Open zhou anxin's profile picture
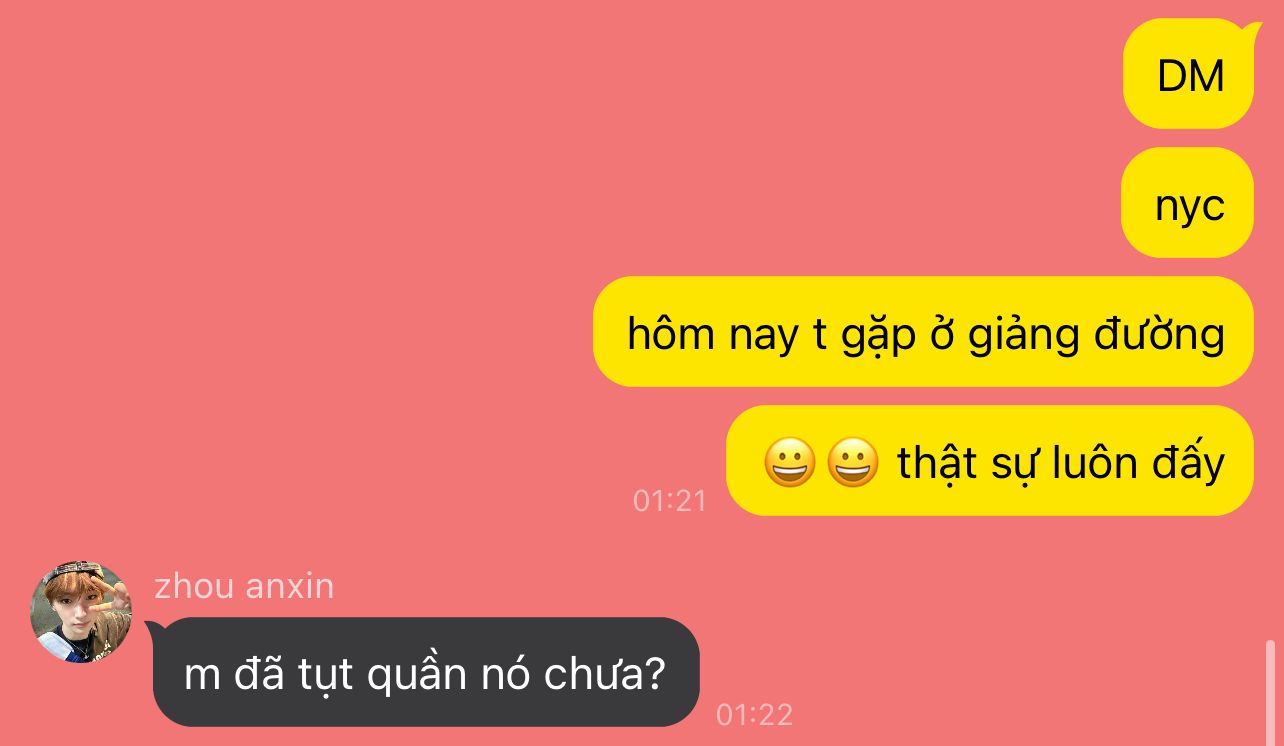Image resolution: width=1284 pixels, height=746 pixels. pyautogui.click(x=81, y=612)
